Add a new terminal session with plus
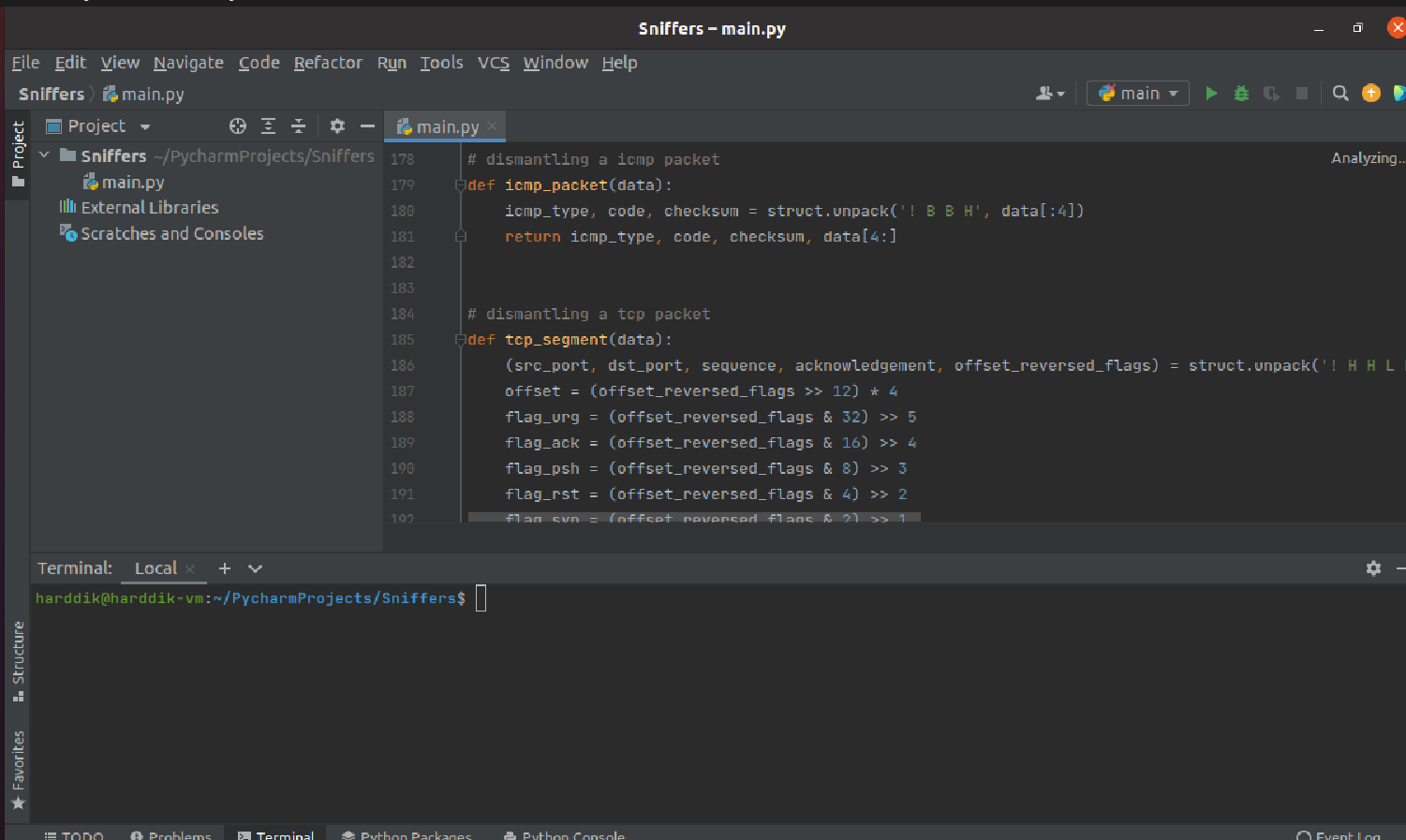 pyautogui.click(x=224, y=567)
